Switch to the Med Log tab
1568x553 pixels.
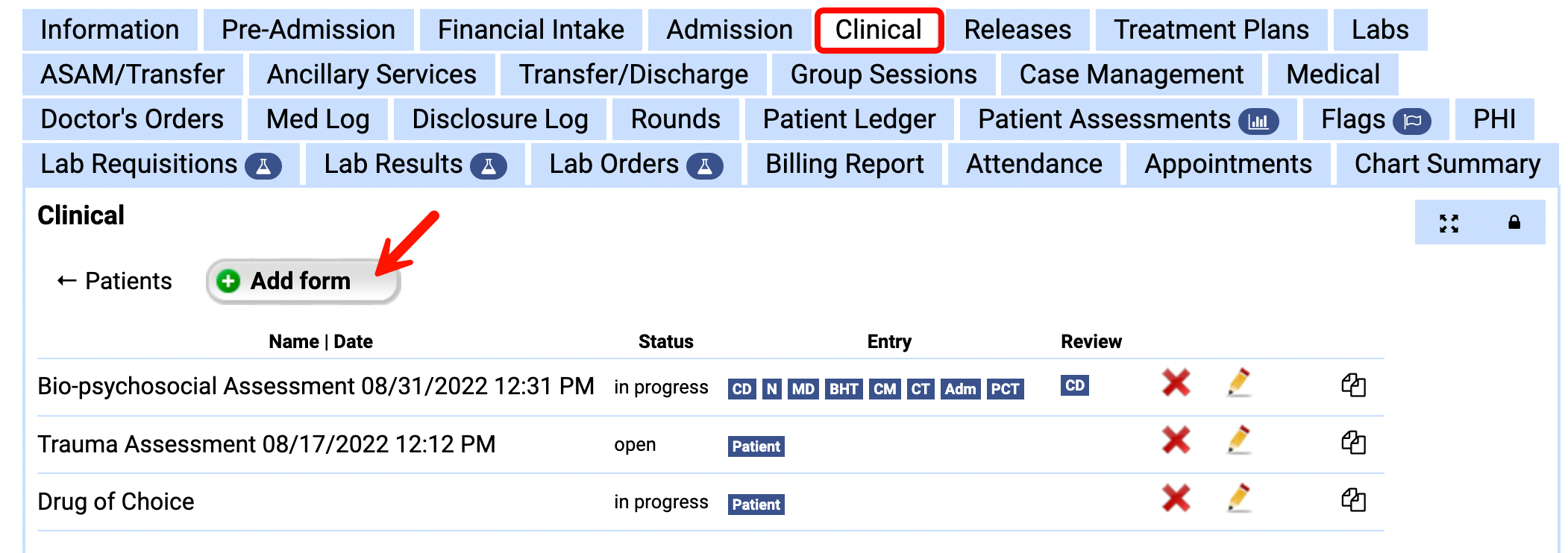click(318, 119)
